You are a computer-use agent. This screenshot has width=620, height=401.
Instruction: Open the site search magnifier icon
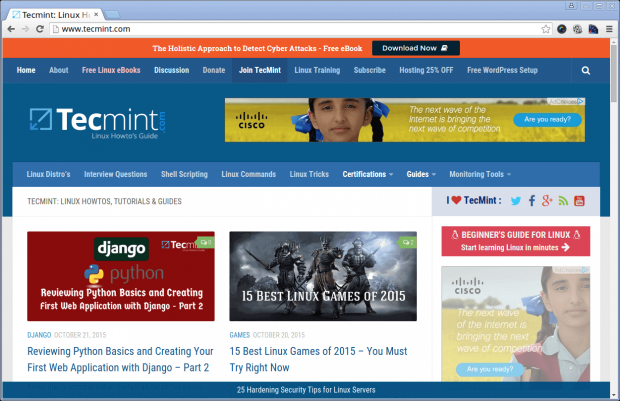[586, 70]
